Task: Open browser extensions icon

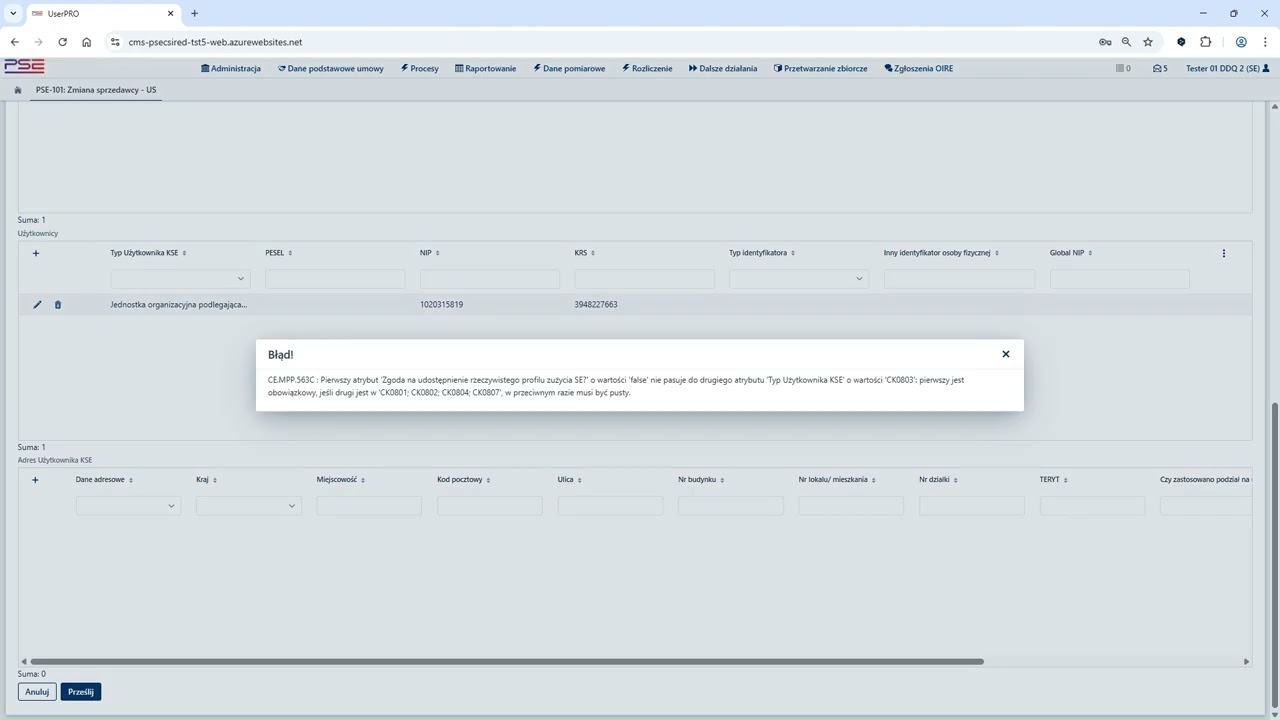Action: (x=1205, y=42)
